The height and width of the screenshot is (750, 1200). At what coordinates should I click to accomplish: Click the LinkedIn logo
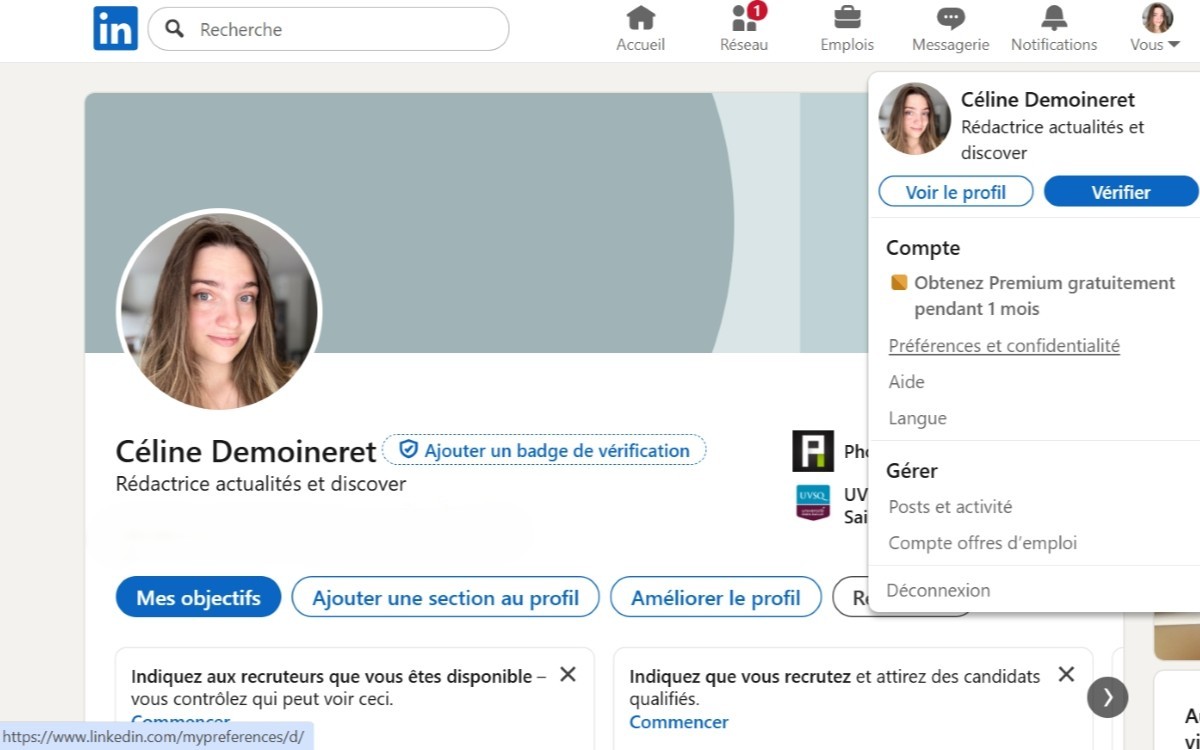coord(114,28)
